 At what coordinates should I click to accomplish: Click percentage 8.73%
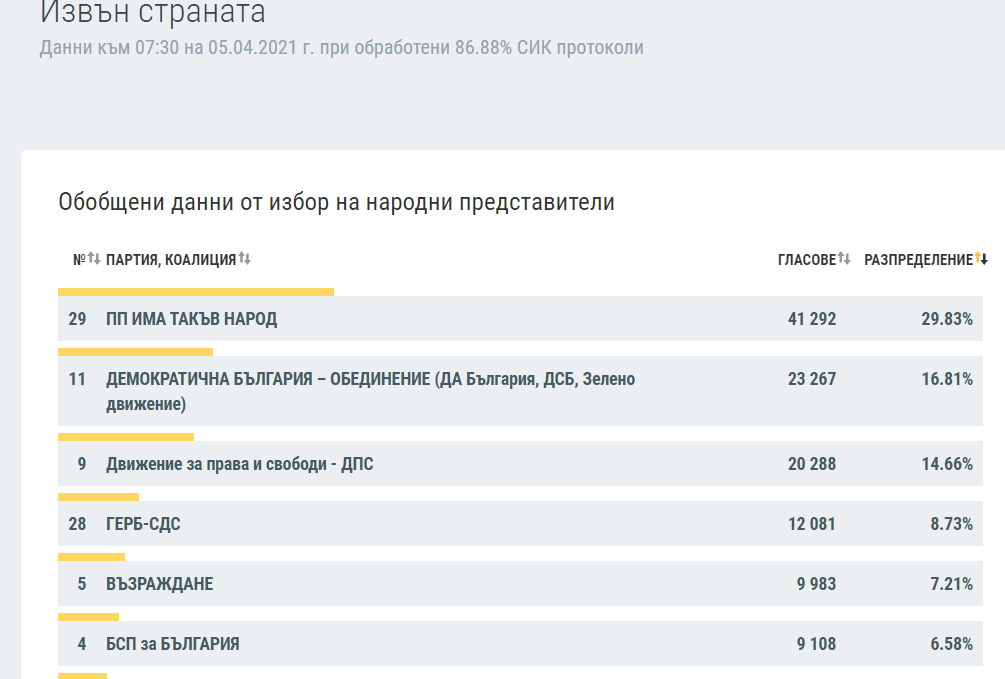point(952,524)
